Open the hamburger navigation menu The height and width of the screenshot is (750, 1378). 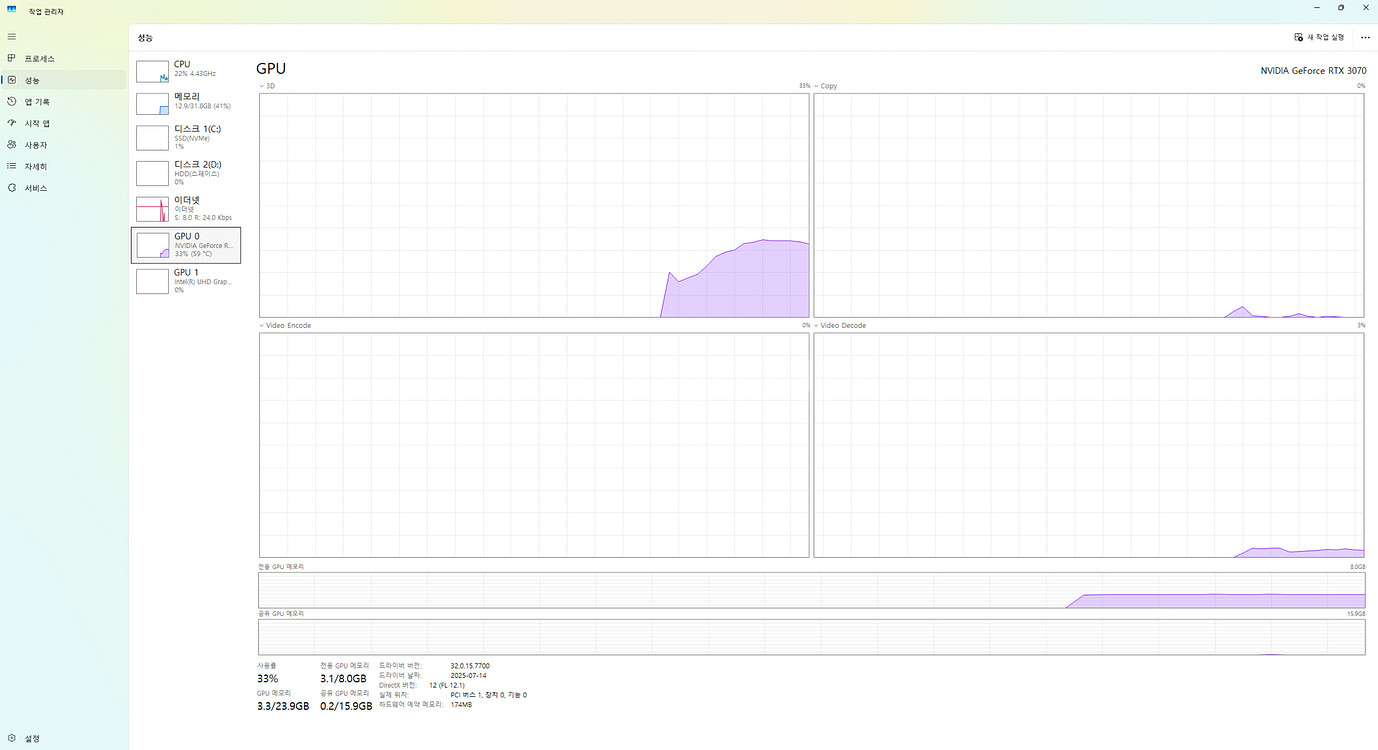click(12, 37)
